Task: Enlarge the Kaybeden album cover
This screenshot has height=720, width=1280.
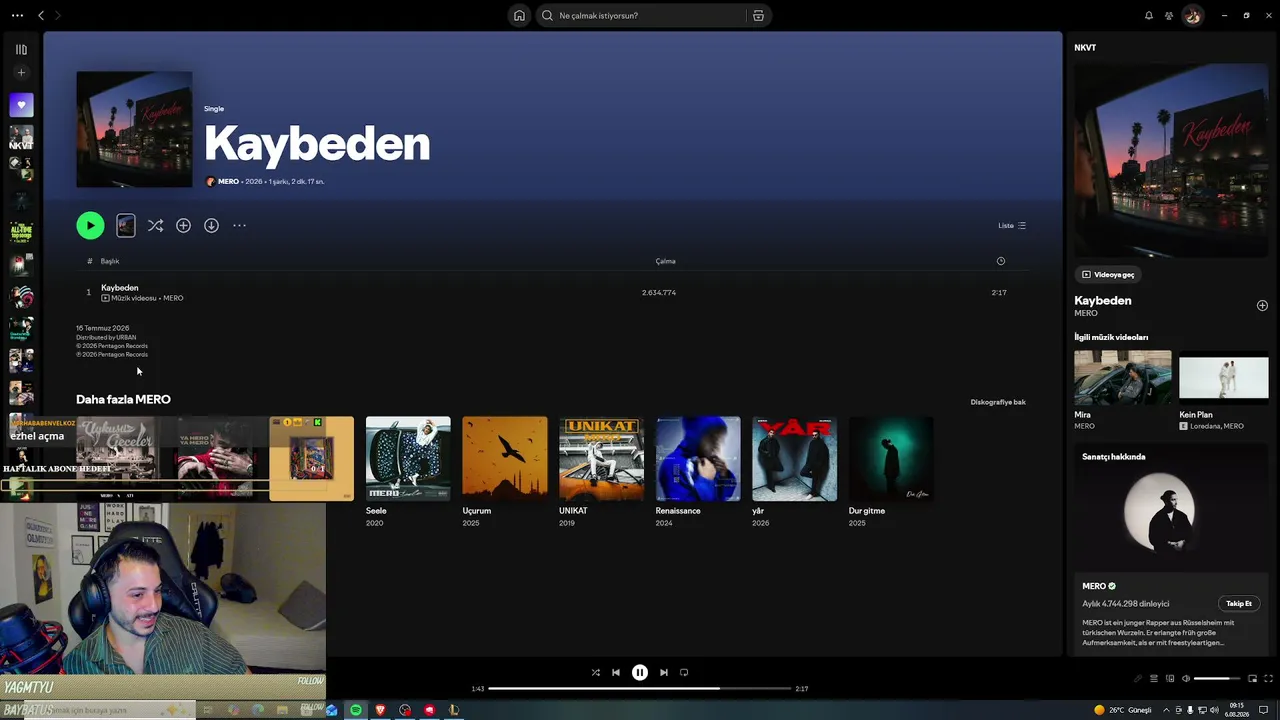Action: pos(134,129)
